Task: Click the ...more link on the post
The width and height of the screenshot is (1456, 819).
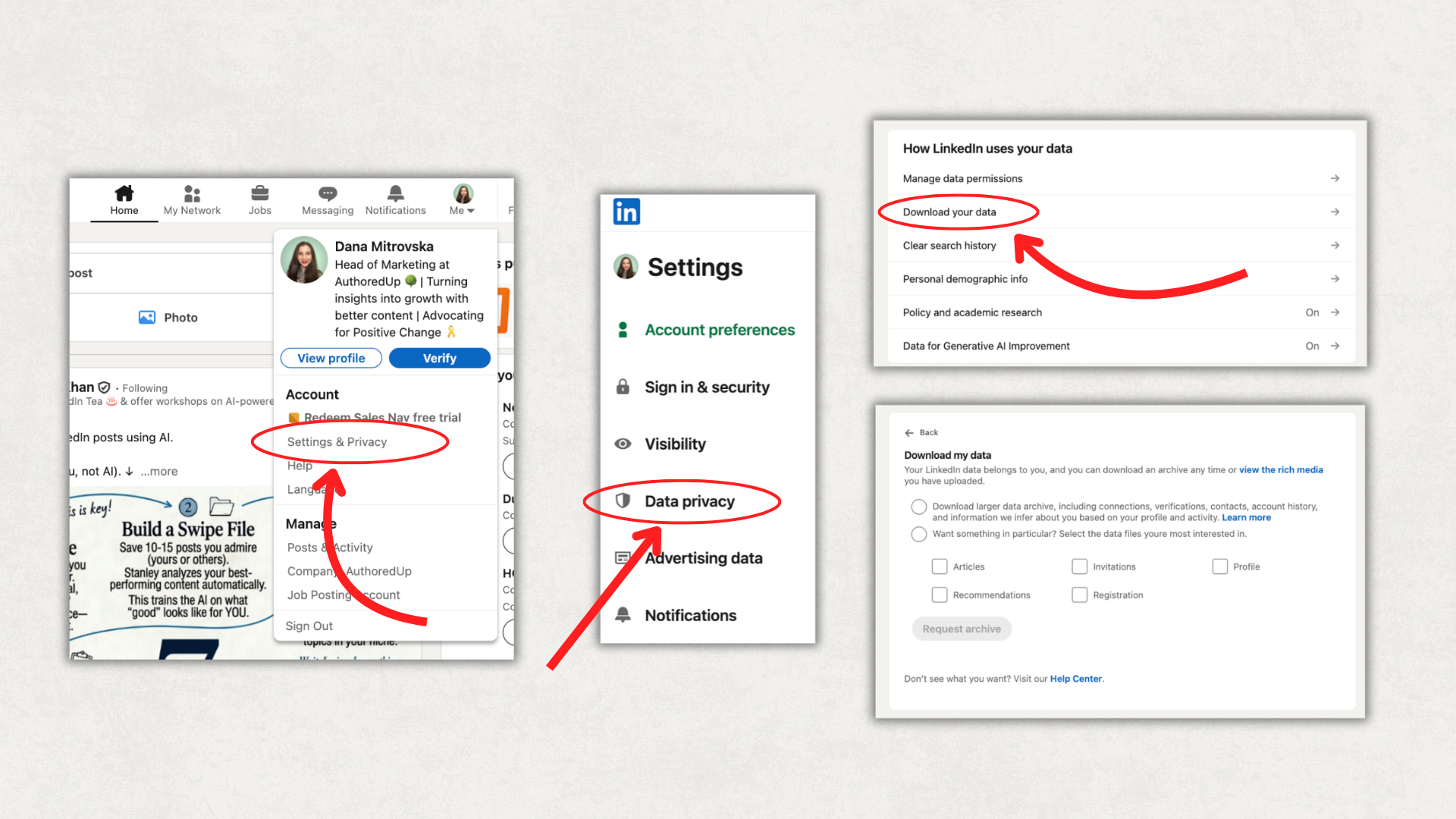Action: tap(159, 471)
